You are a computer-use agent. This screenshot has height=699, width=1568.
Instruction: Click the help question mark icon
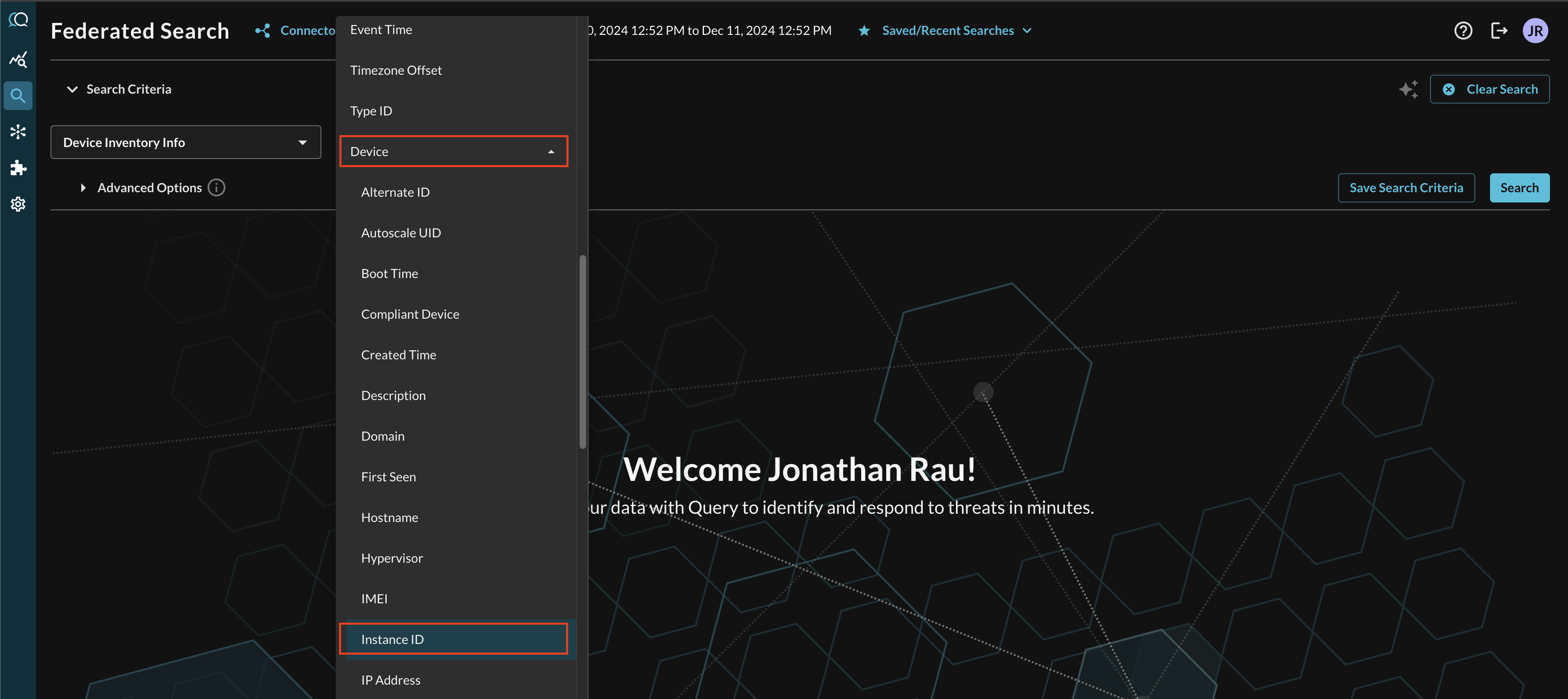(1463, 30)
